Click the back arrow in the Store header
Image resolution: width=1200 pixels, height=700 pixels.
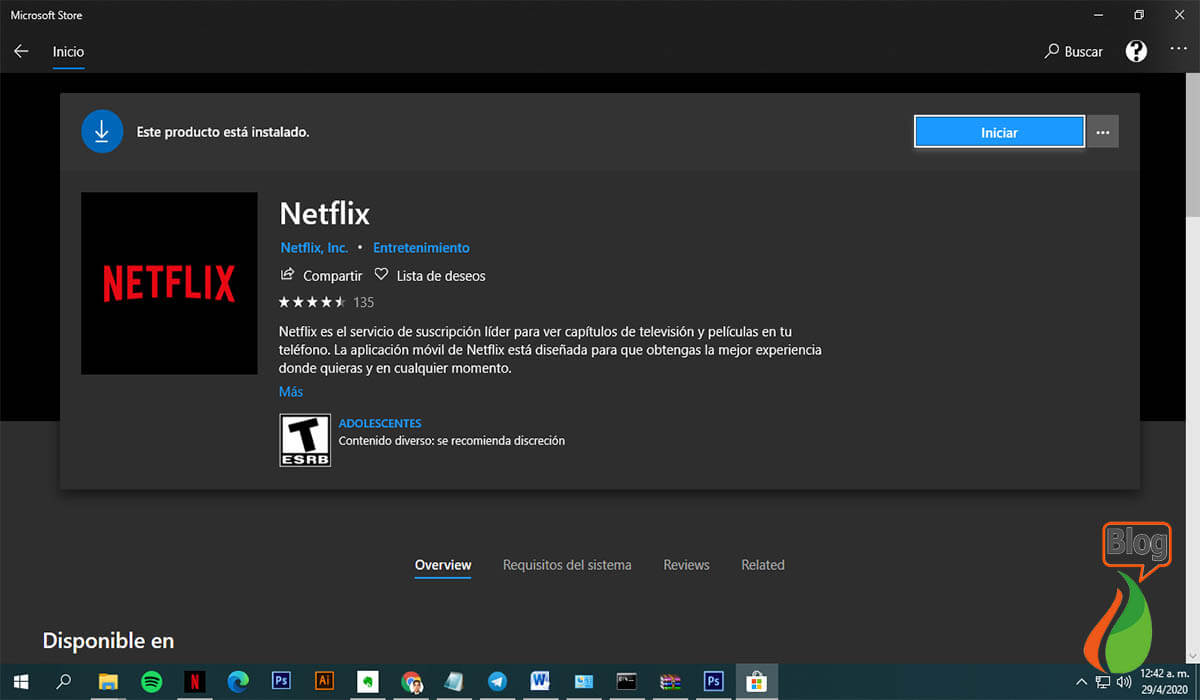pyautogui.click(x=21, y=51)
